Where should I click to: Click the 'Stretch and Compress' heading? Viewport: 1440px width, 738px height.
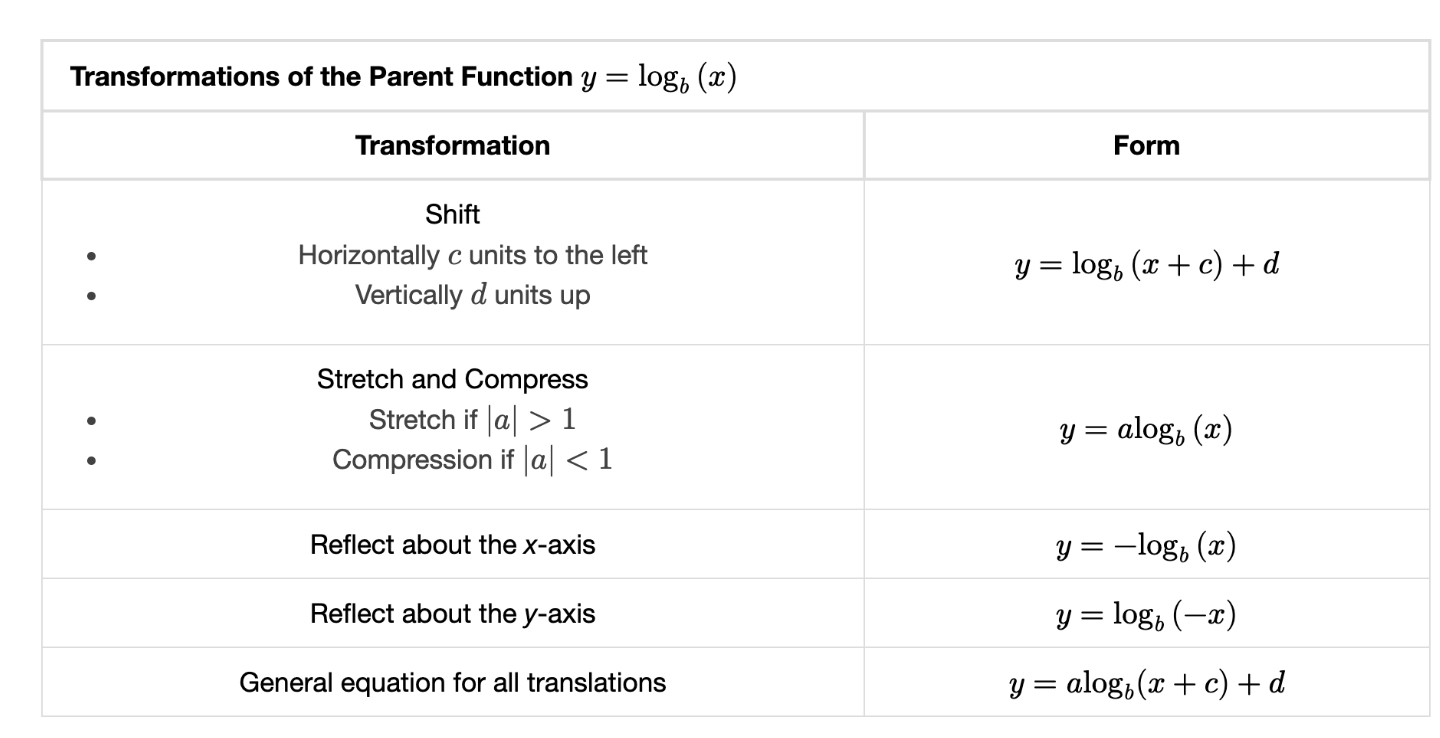click(453, 379)
